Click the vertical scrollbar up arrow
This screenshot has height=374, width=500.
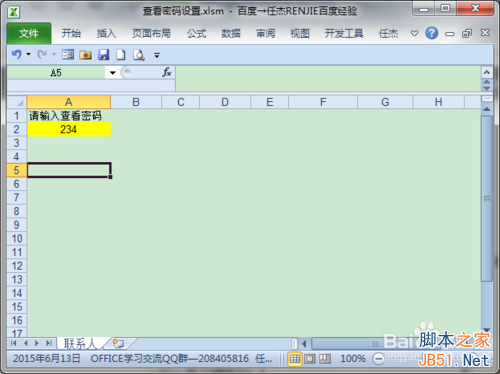[x=487, y=109]
